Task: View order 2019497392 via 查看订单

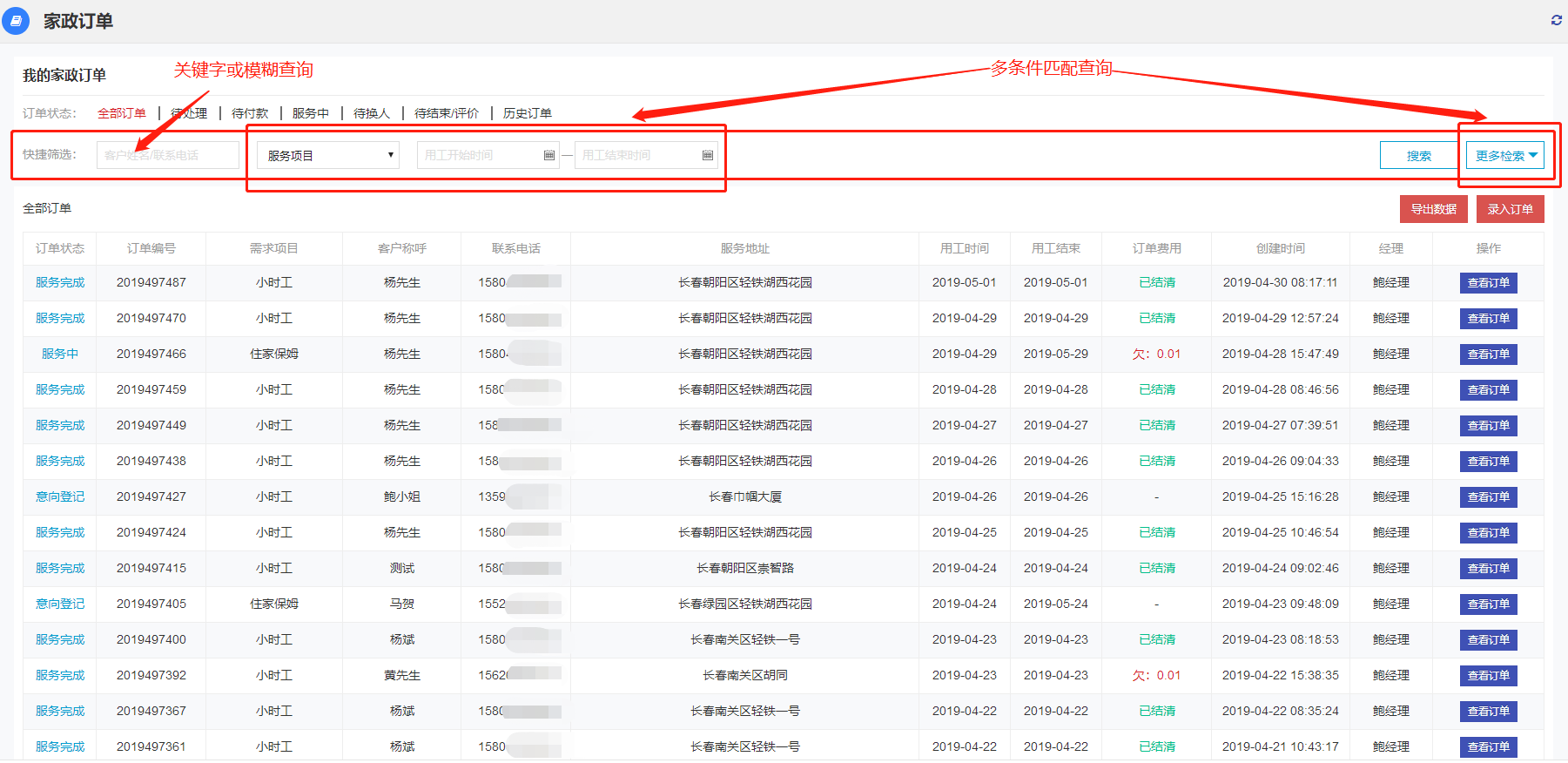Action: coord(1489,676)
